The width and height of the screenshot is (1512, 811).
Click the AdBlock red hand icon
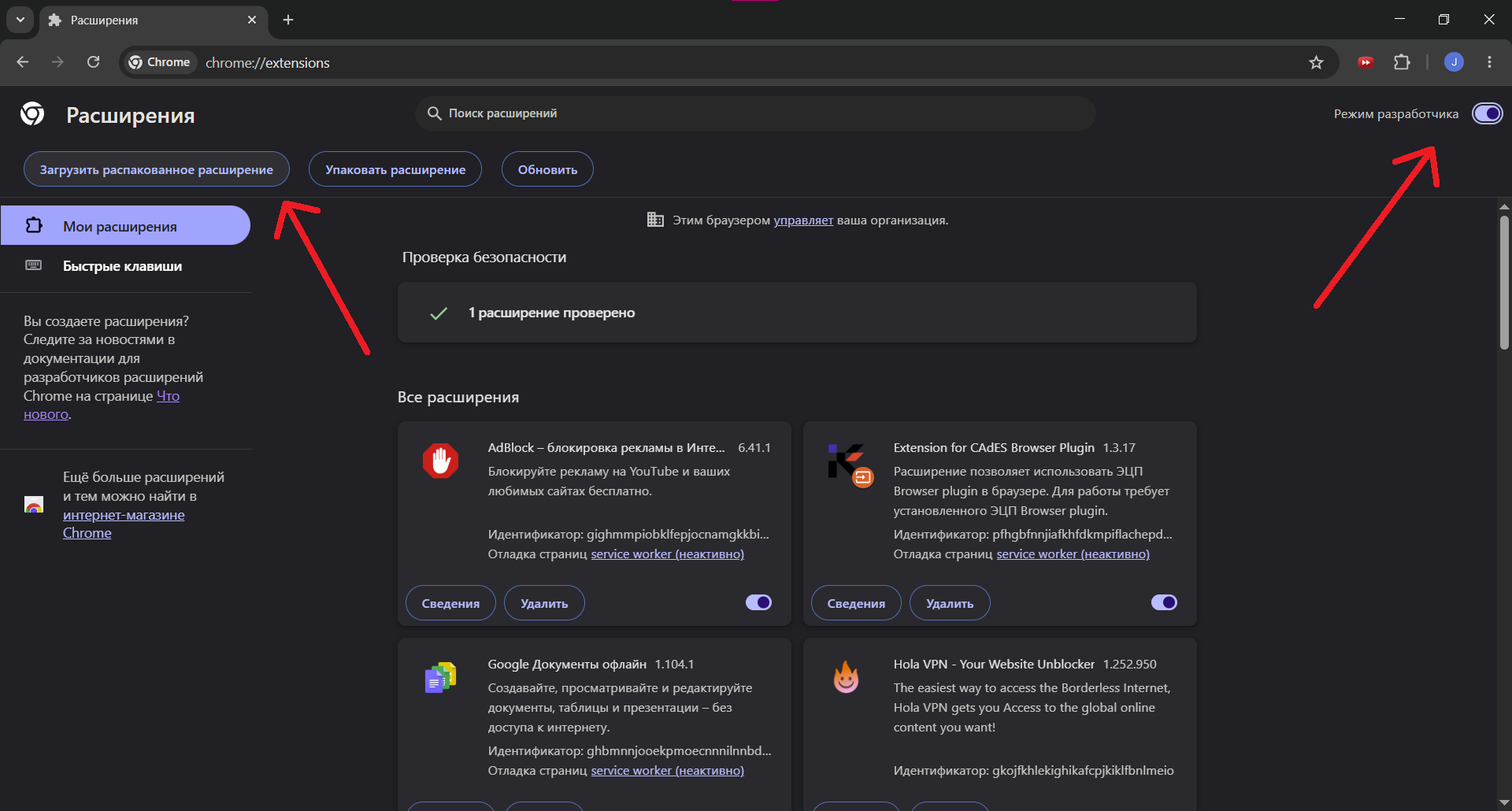[x=441, y=461]
